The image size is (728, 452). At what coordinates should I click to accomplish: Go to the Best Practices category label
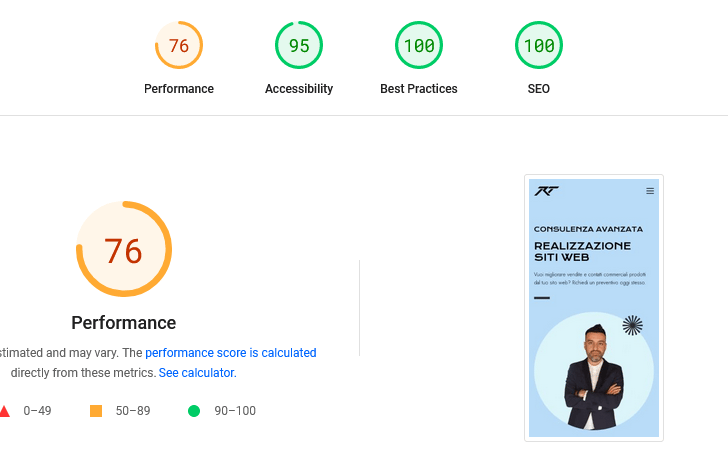(419, 89)
